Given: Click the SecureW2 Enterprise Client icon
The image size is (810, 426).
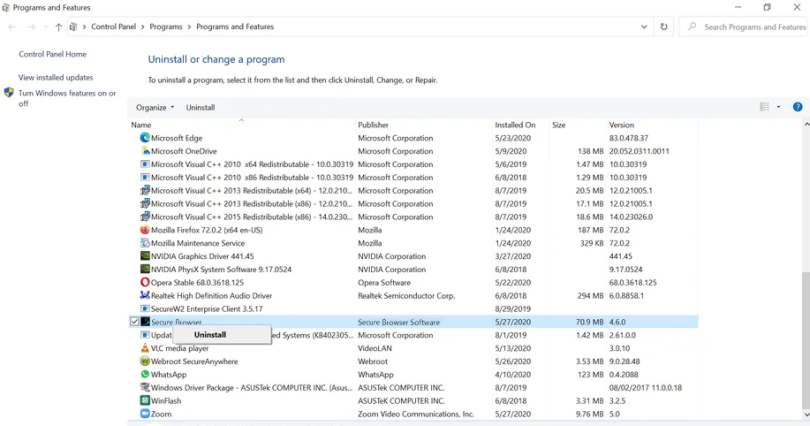Looking at the screenshot, I should 145,309.
